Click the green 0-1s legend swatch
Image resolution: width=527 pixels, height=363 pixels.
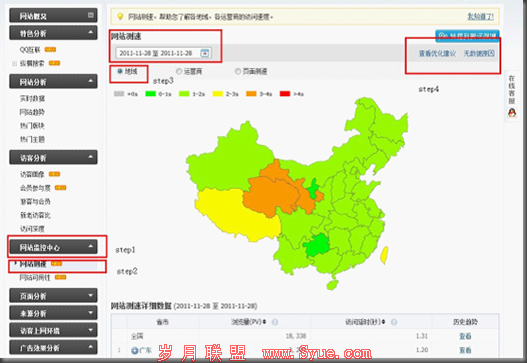point(151,94)
